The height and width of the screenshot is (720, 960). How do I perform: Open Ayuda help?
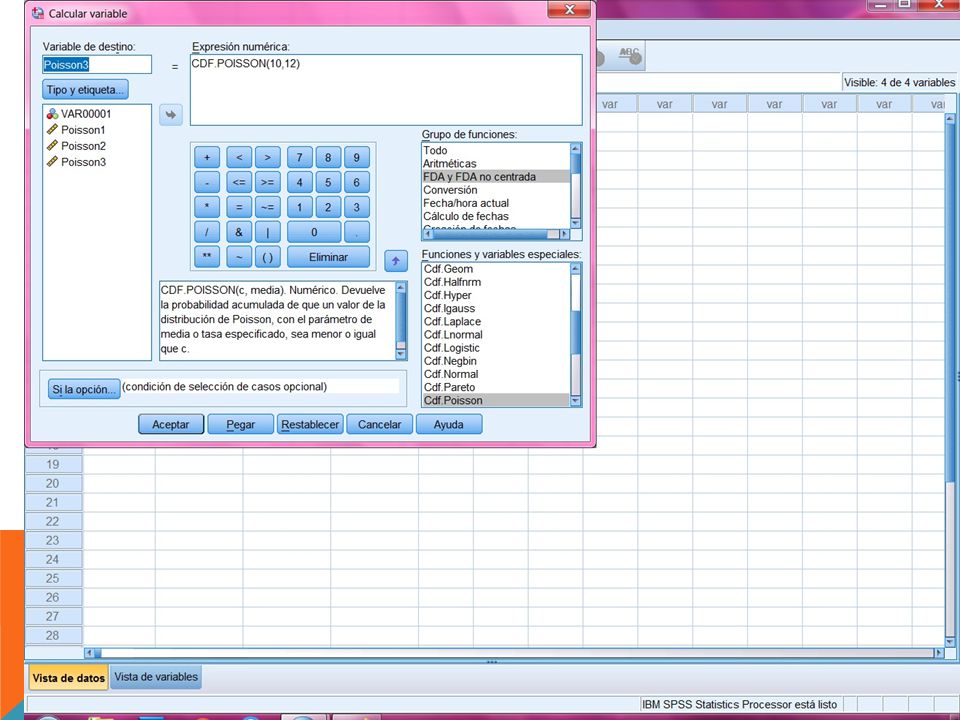[x=449, y=424]
